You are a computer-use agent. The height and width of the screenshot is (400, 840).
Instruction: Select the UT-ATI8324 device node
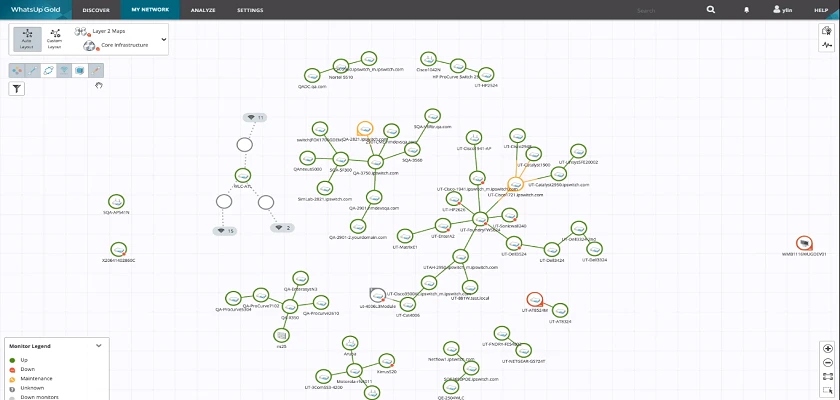560,311
